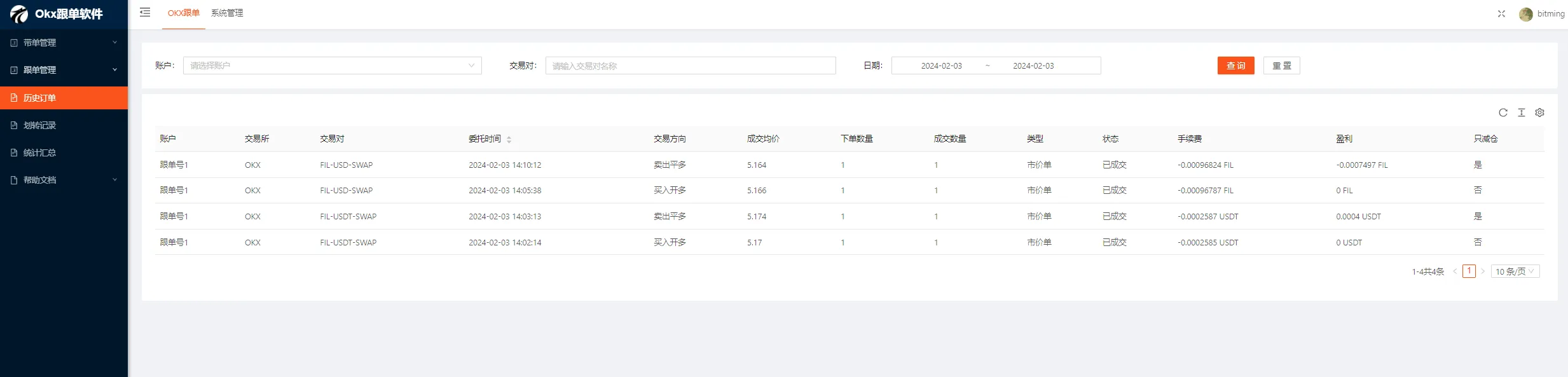1568x377 pixels.
Task: Open the 账户 account select dropdown
Action: point(333,65)
